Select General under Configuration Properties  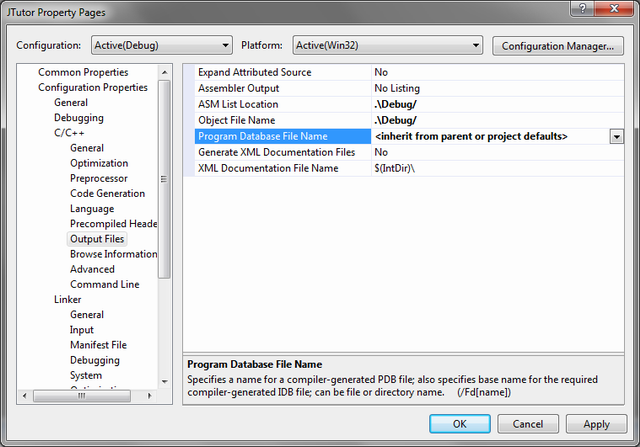71,102
